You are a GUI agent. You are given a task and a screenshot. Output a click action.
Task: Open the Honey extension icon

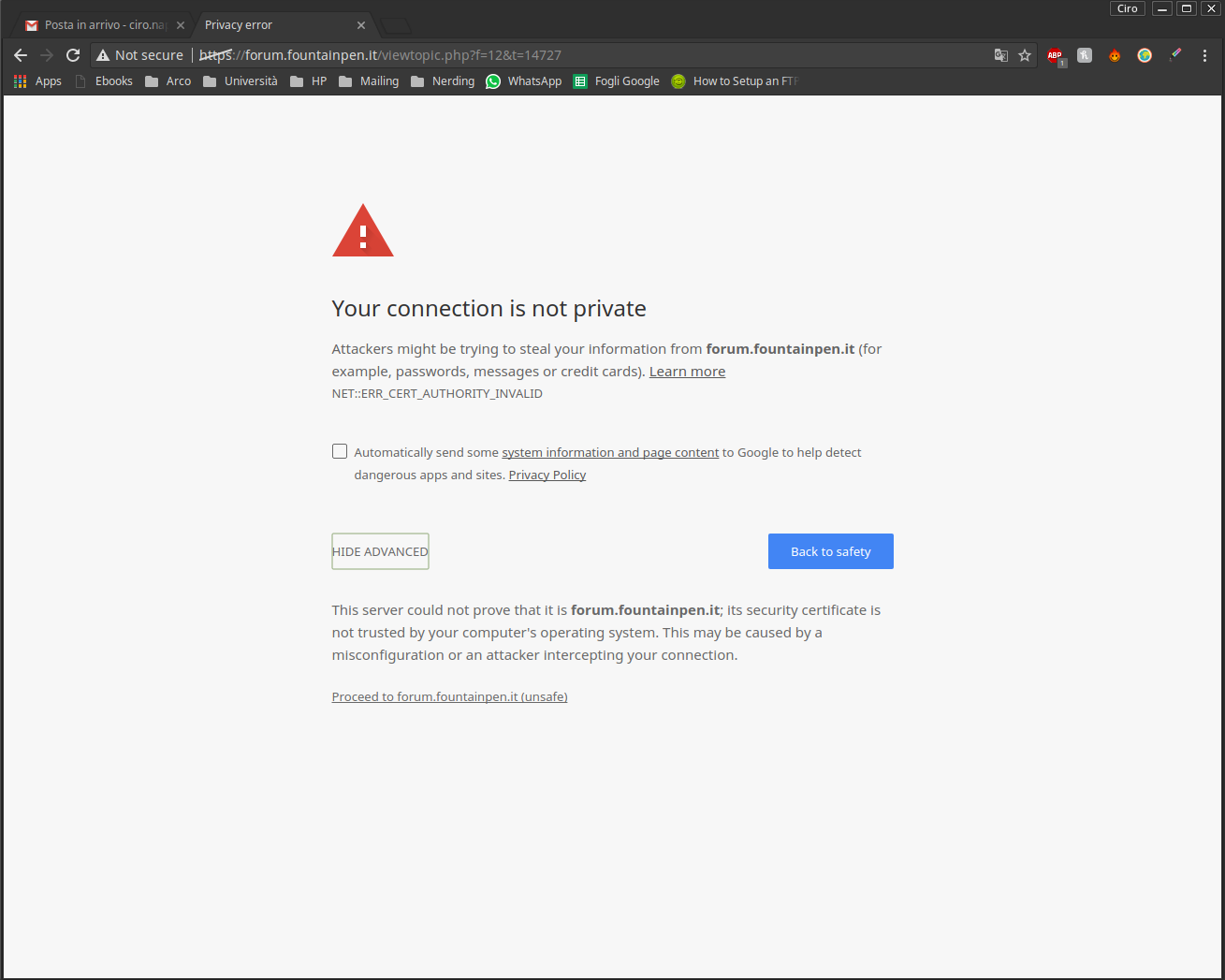coord(1085,55)
